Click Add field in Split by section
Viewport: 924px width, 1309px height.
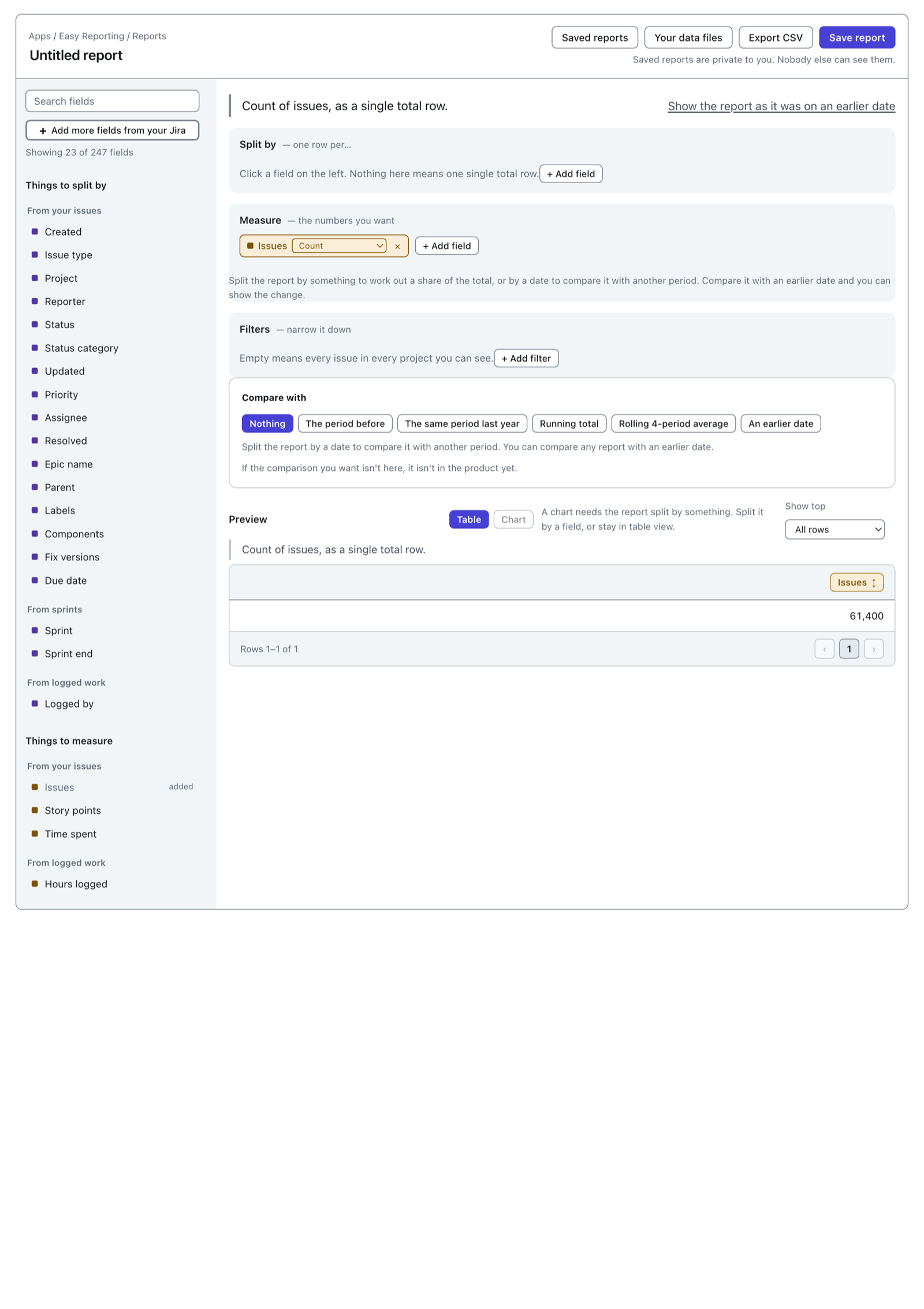click(571, 174)
